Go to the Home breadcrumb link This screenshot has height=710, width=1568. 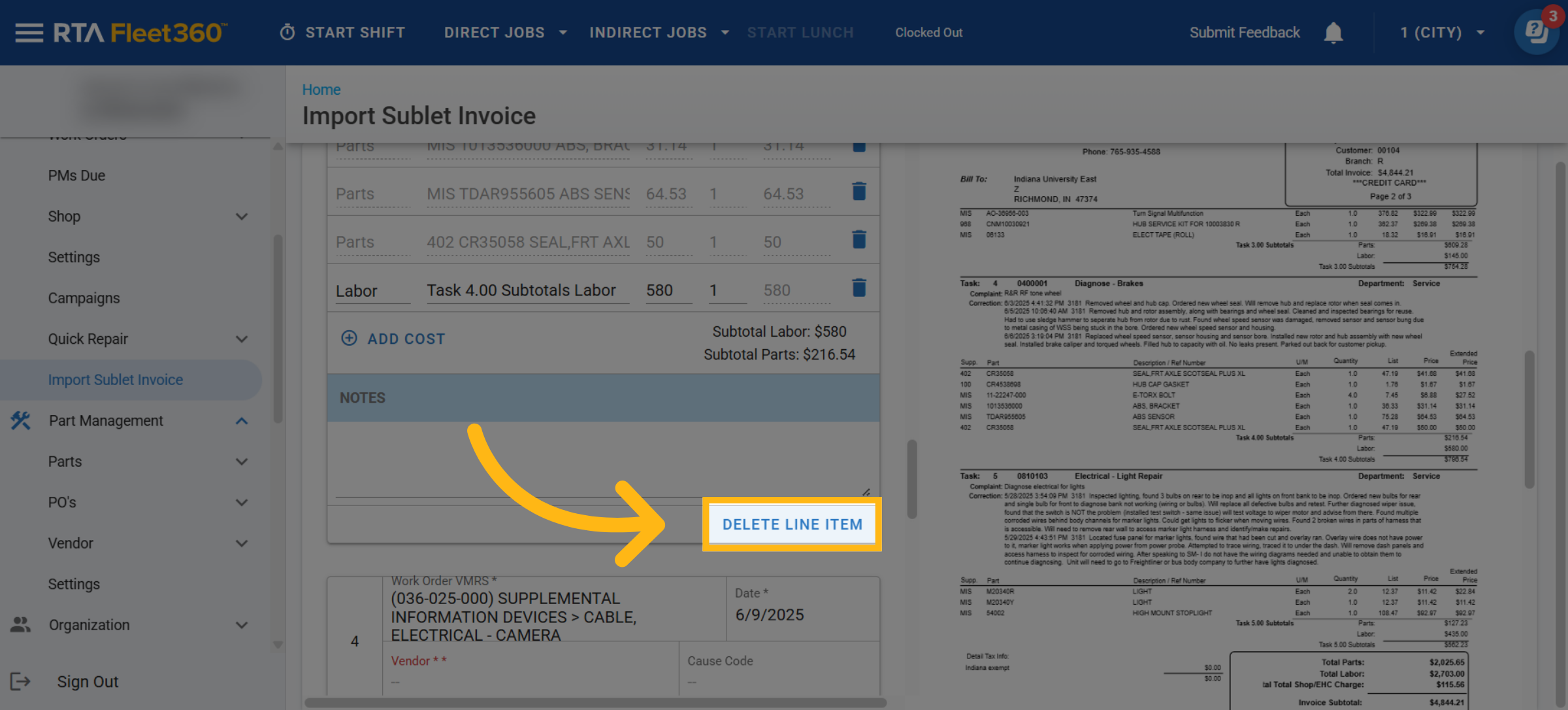[321, 90]
